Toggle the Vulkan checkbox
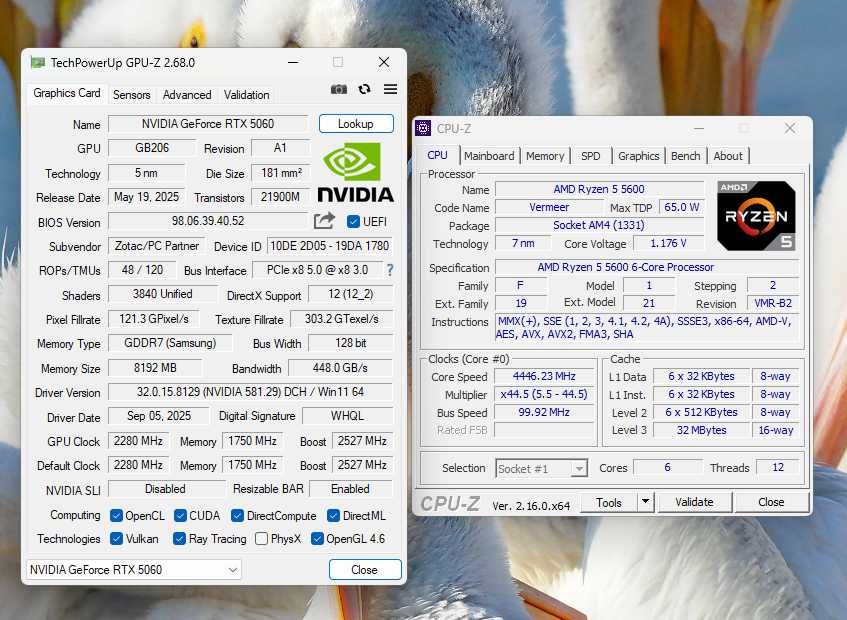This screenshot has width=847, height=620. click(x=116, y=538)
